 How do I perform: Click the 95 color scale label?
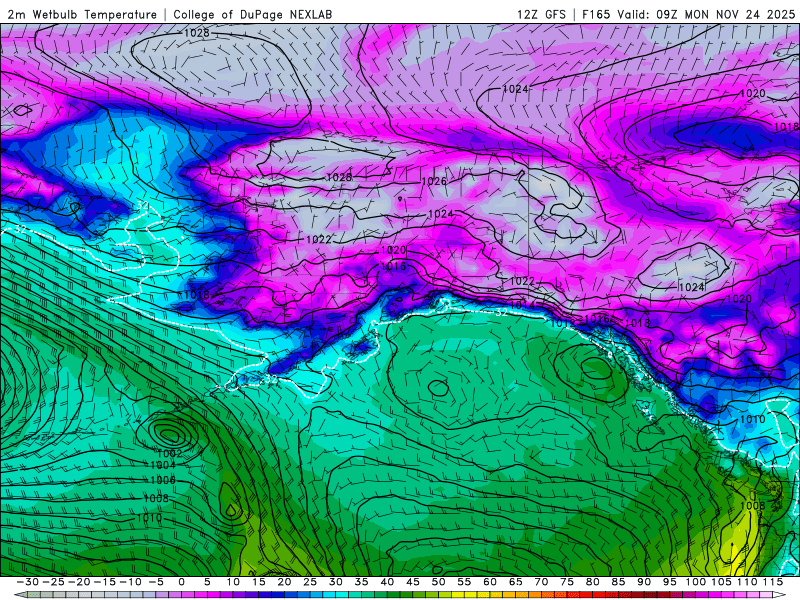click(670, 582)
